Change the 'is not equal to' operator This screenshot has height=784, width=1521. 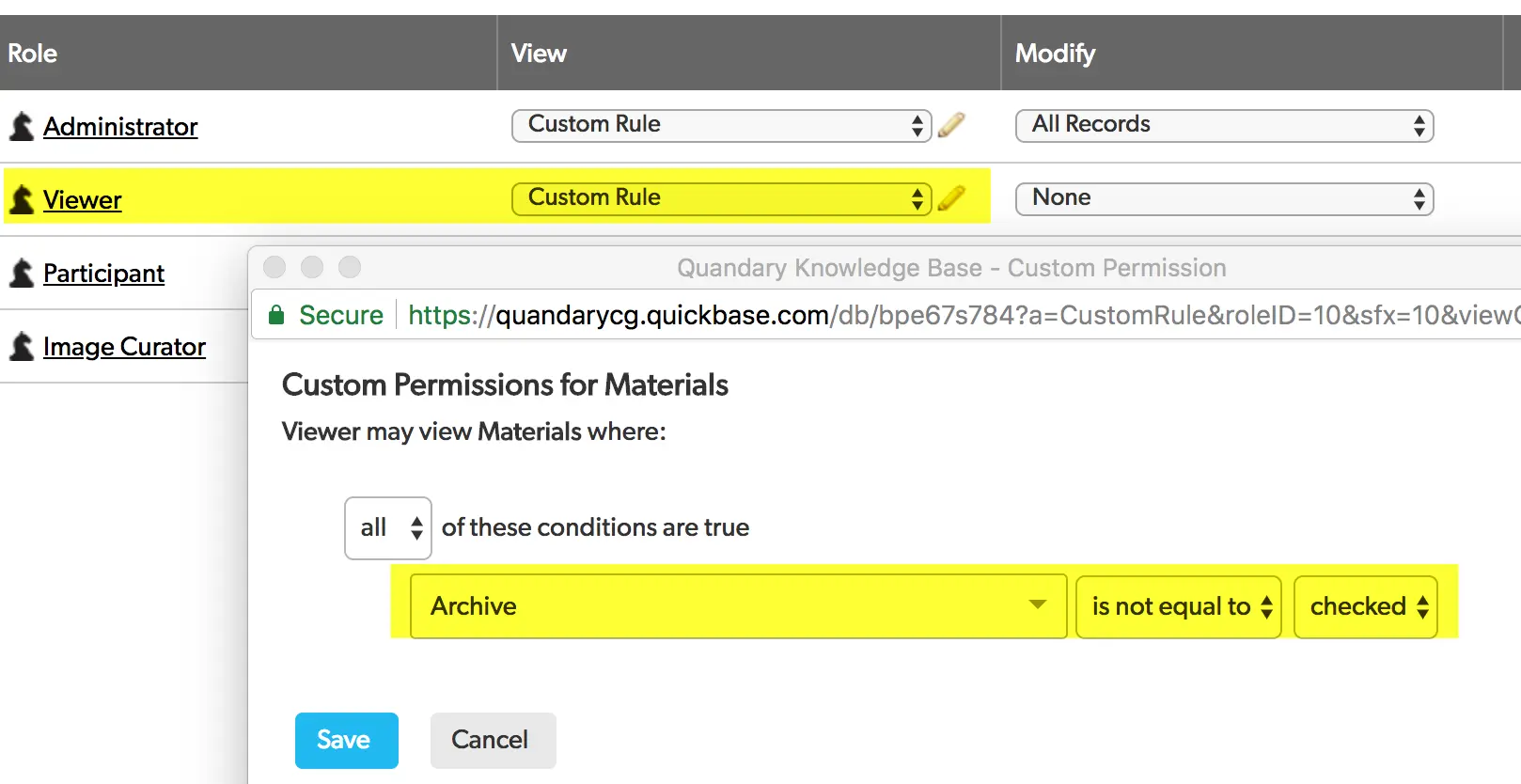point(1179,606)
